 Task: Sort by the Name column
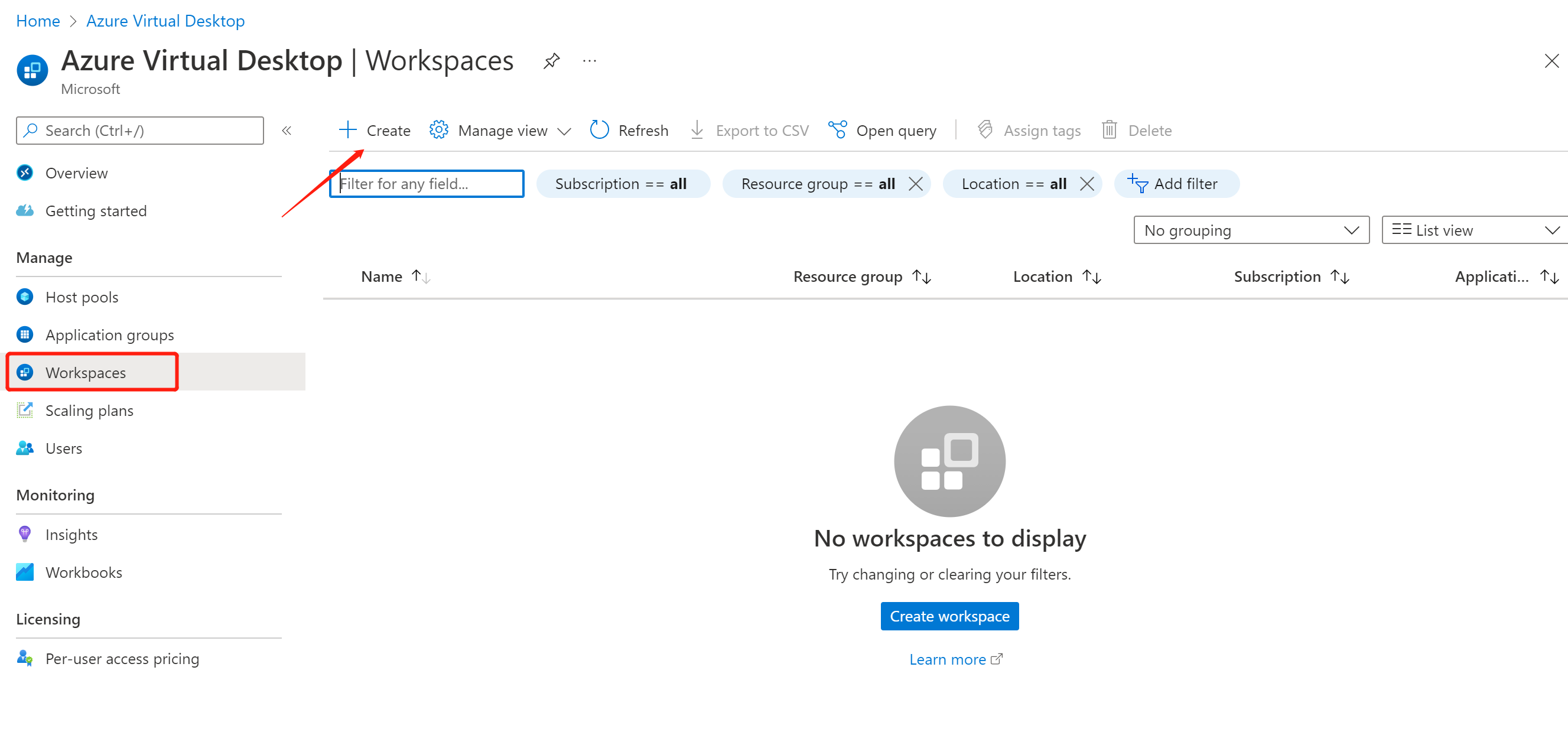396,277
